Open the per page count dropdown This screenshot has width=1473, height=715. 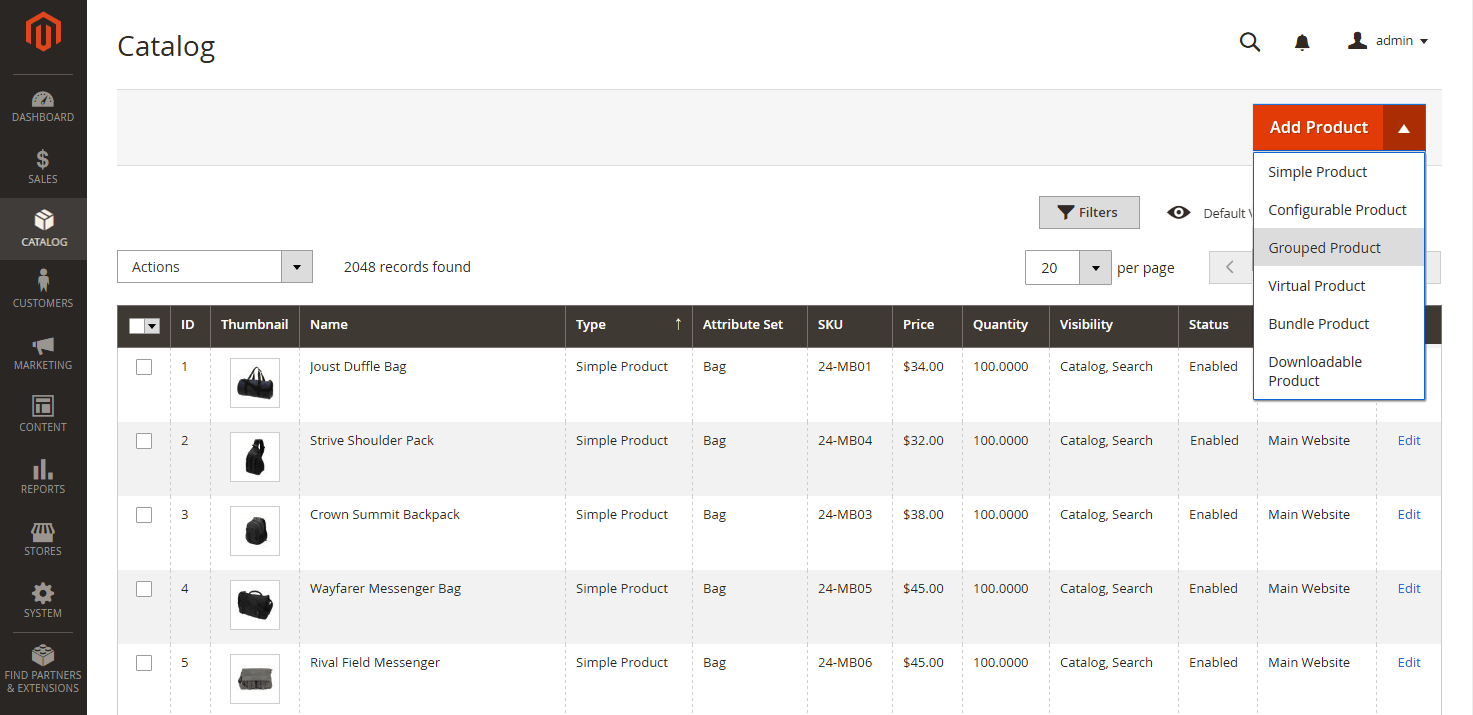(x=1095, y=267)
